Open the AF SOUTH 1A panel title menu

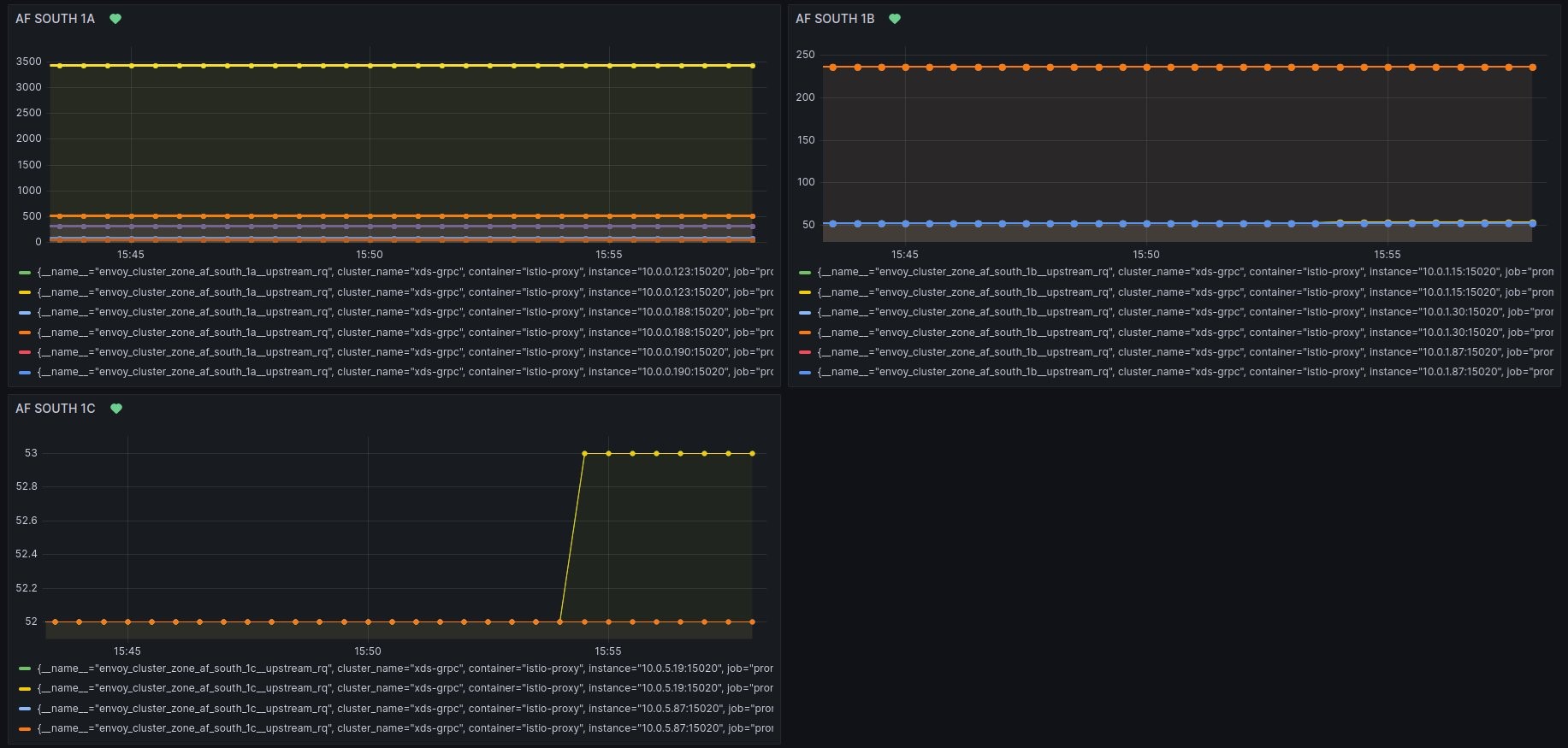pos(55,19)
